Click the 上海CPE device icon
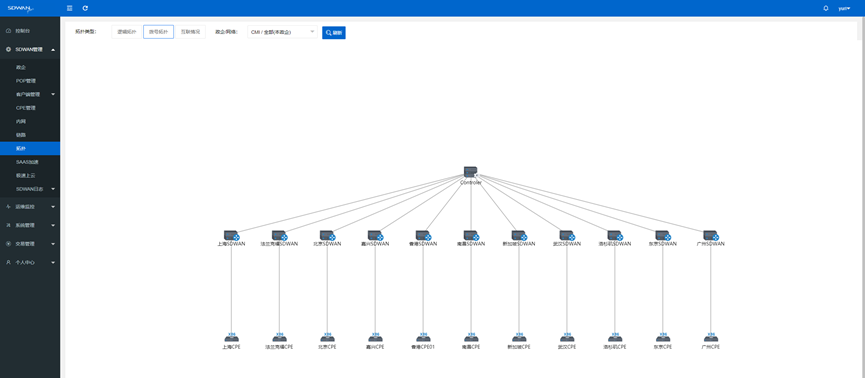 pos(231,338)
